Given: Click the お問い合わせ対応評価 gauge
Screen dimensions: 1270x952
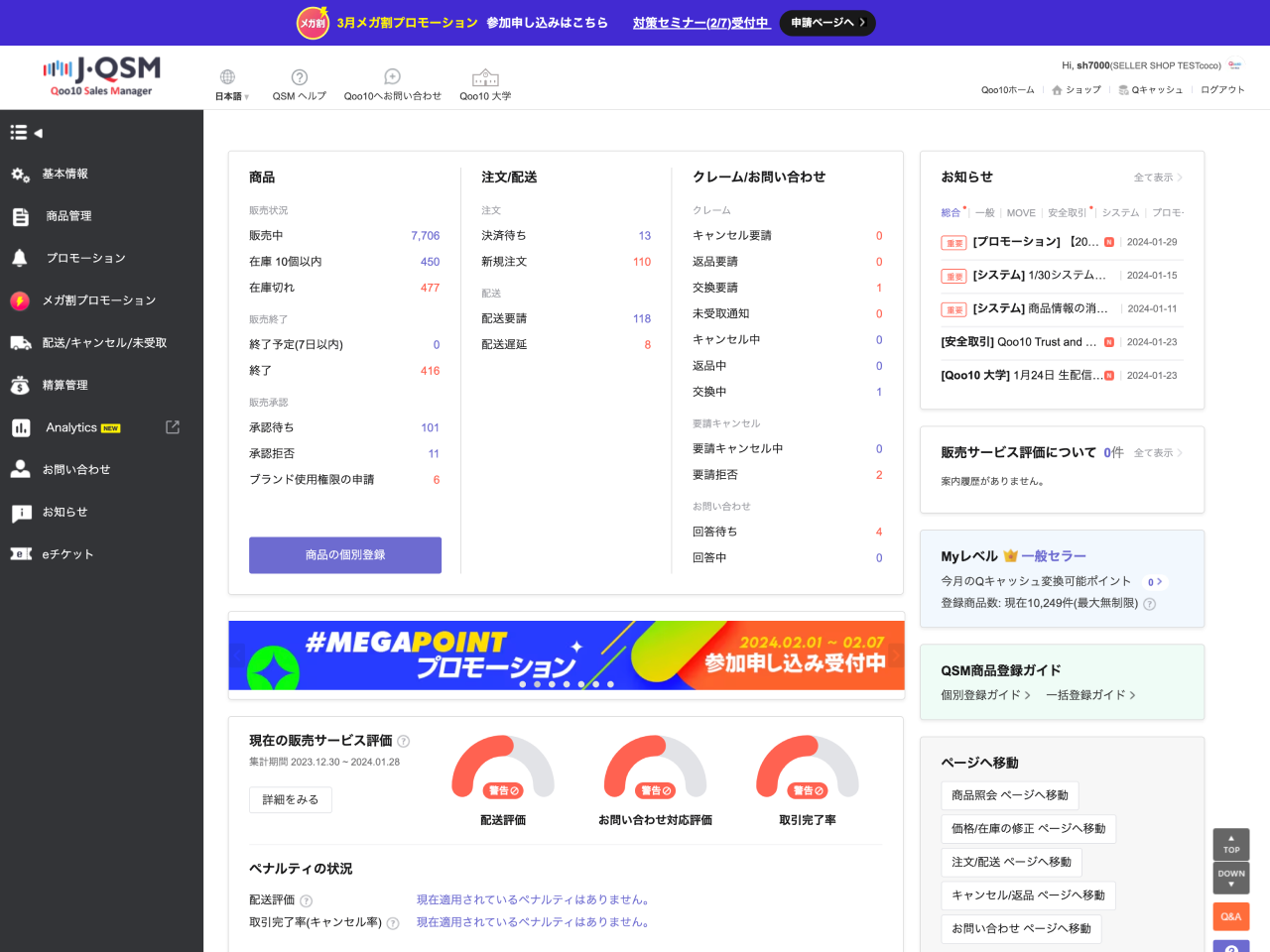Looking at the screenshot, I should 655,768.
